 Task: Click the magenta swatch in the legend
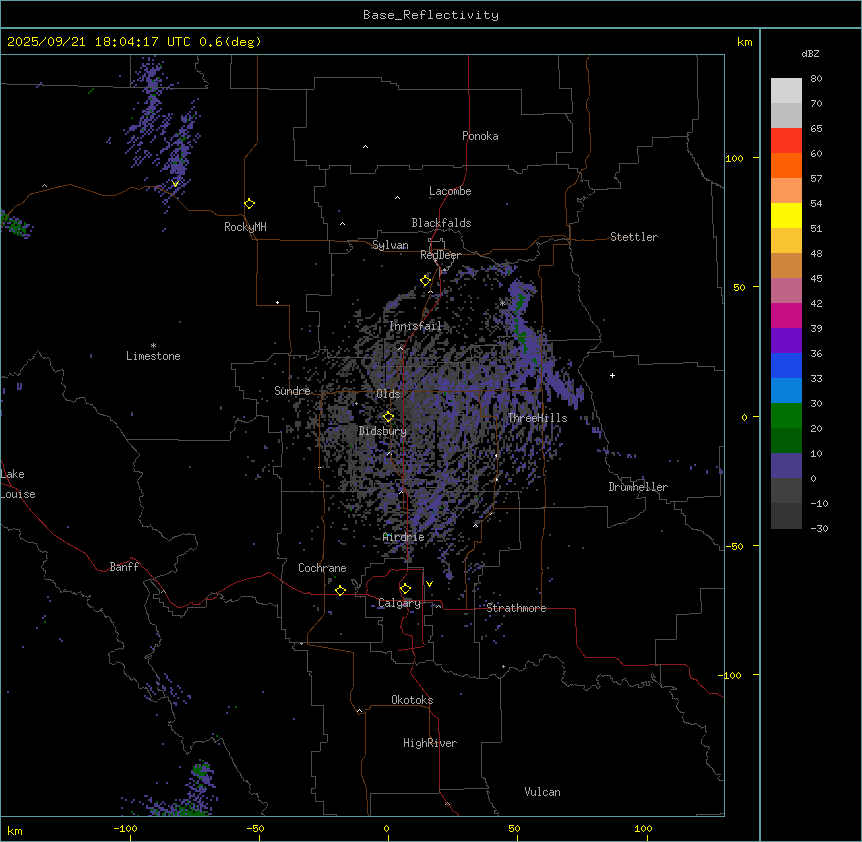(x=786, y=315)
